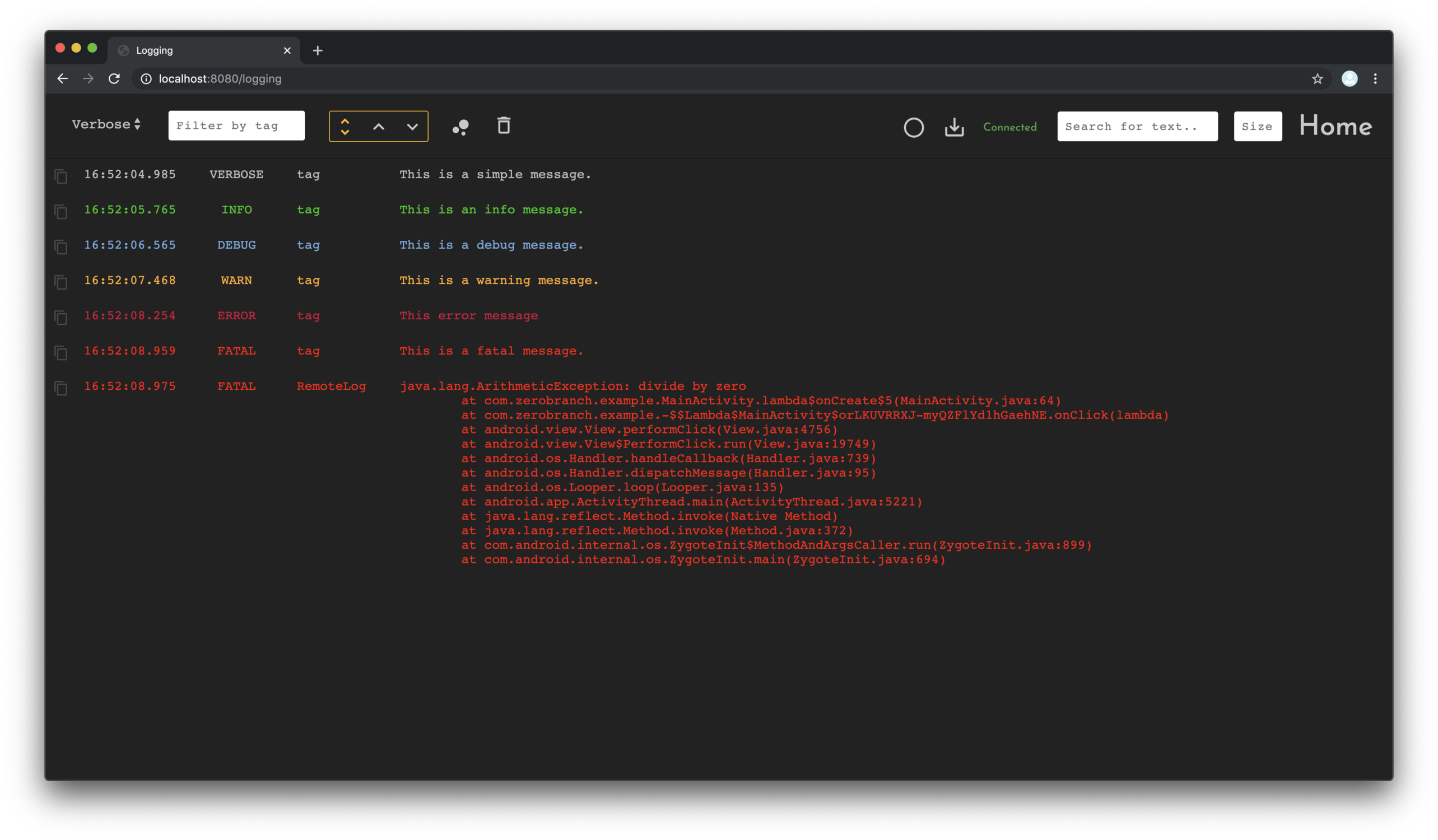
Task: Open the Verbose log level dropdown
Action: click(106, 124)
